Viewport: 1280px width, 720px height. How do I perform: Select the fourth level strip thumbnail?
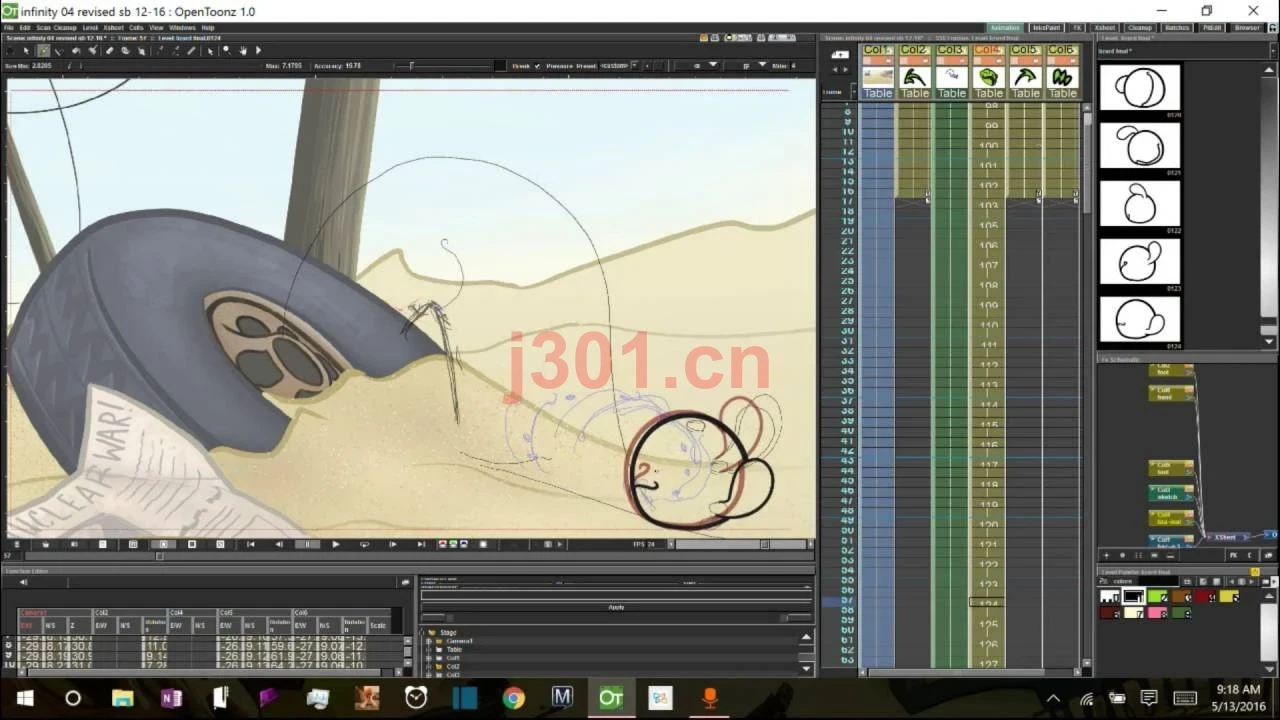coord(1140,262)
